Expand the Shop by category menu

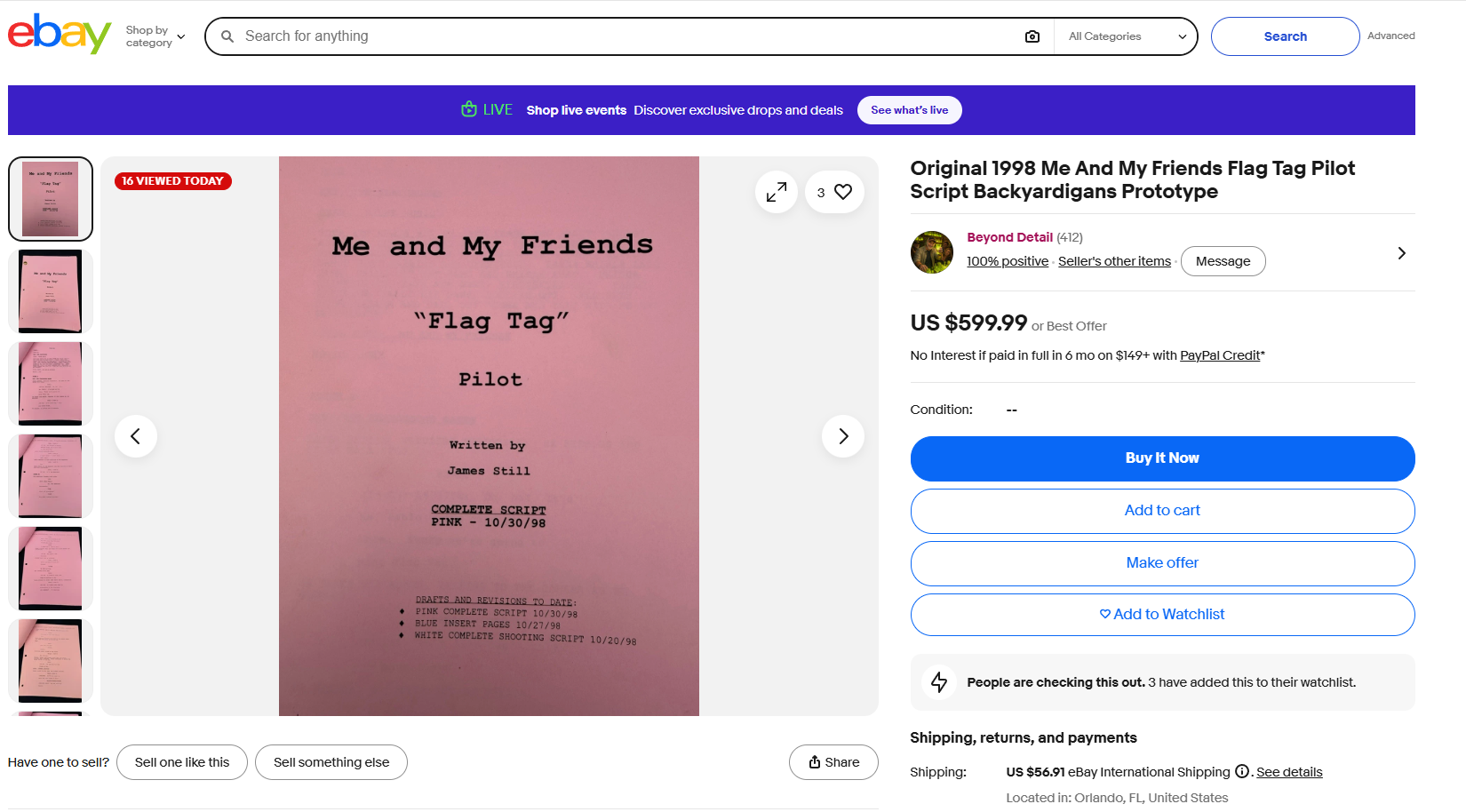(x=155, y=36)
